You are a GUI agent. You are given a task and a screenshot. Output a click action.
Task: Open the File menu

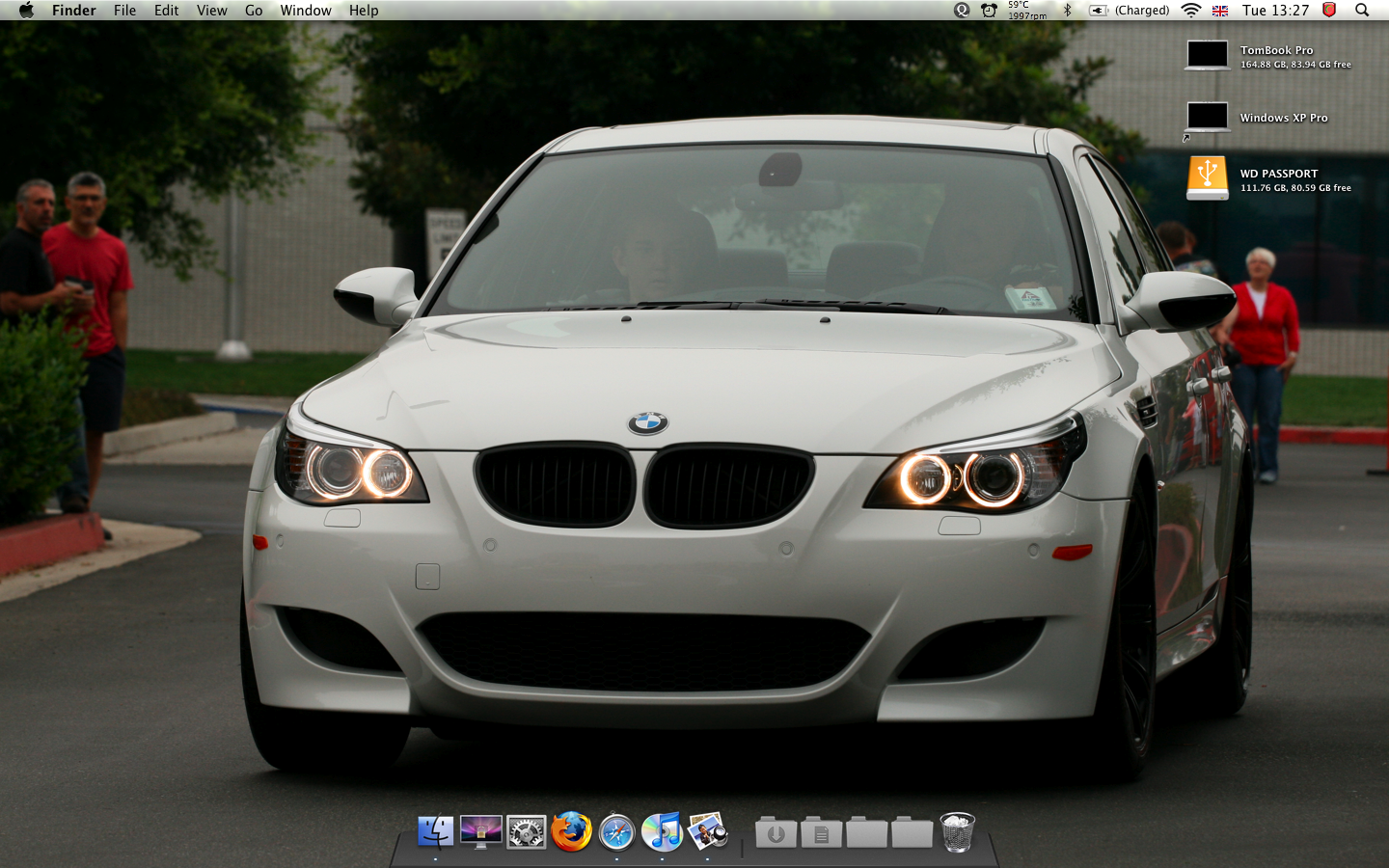[x=124, y=10]
